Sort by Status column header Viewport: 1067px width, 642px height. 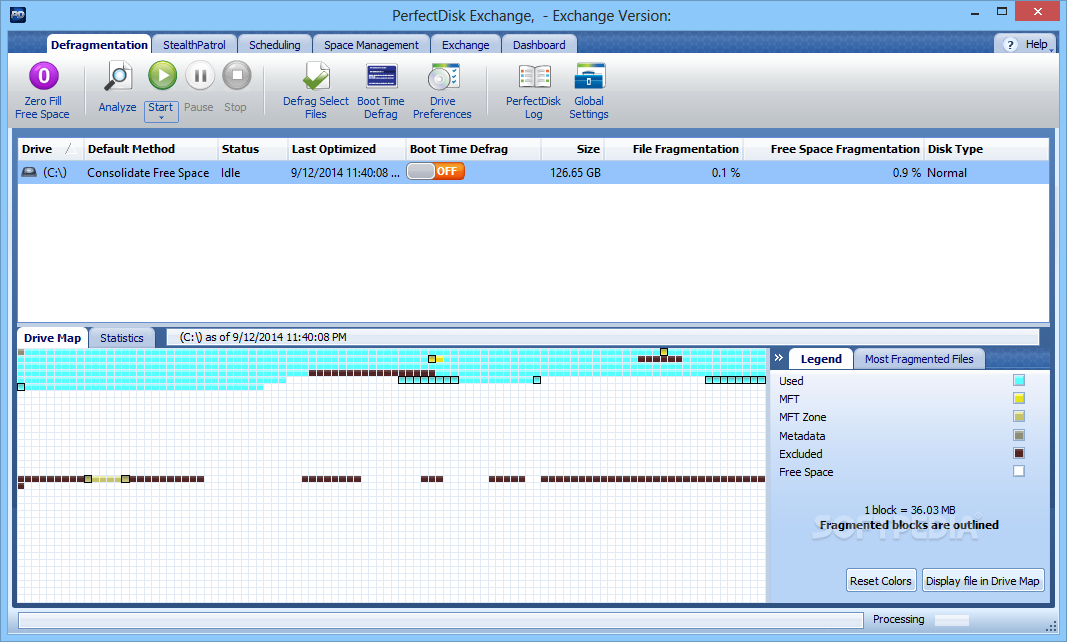[x=252, y=149]
